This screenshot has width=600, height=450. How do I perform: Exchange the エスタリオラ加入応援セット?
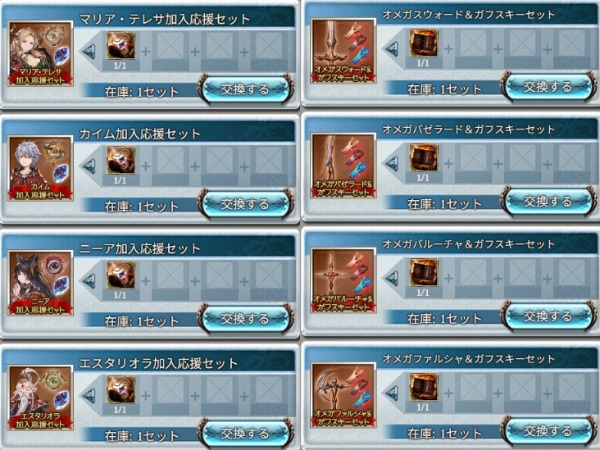(246, 434)
